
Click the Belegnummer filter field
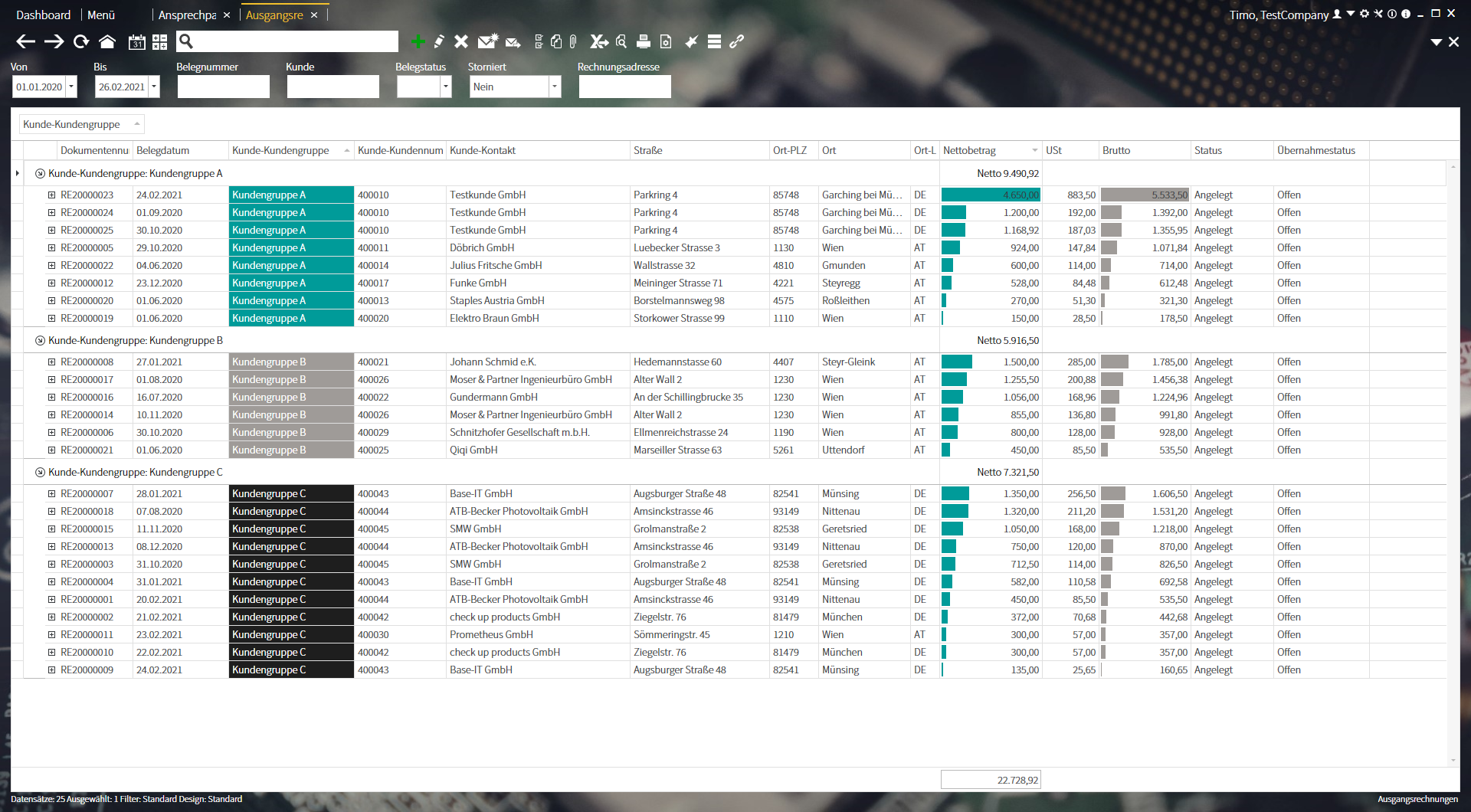[x=223, y=87]
